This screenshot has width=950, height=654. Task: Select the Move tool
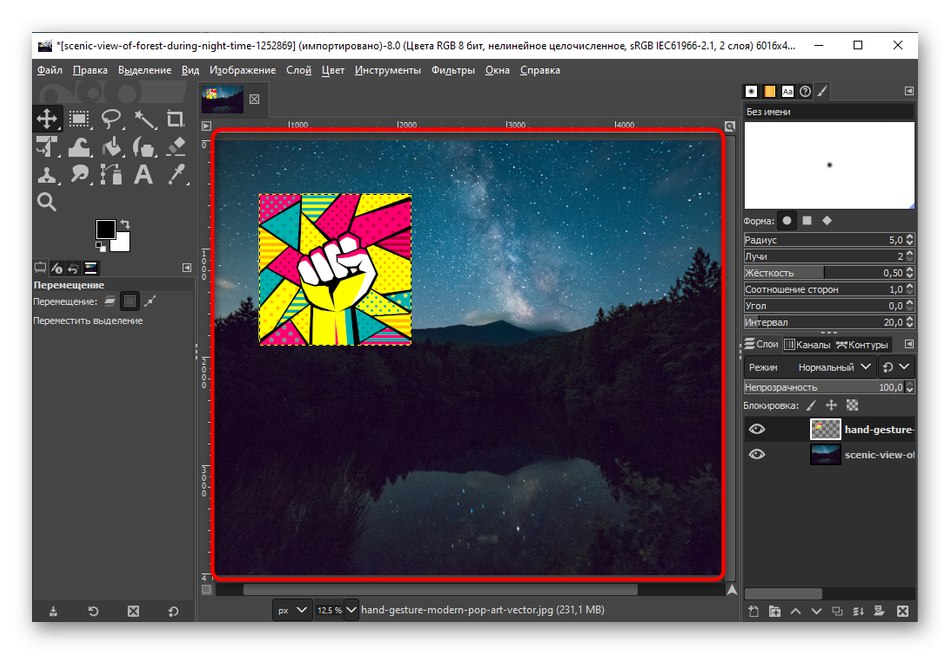click(x=47, y=118)
